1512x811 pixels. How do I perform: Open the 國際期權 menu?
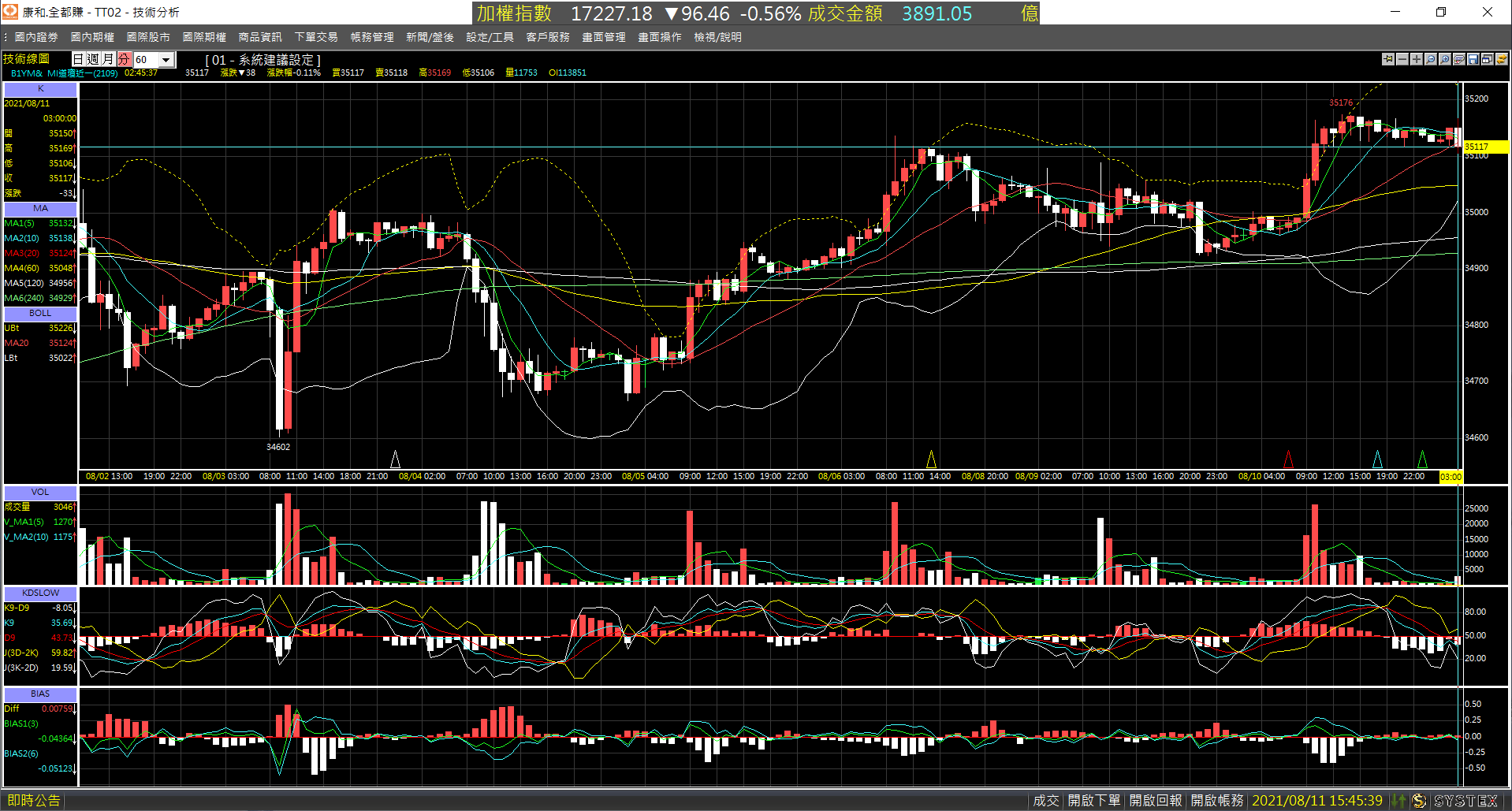tap(204, 37)
